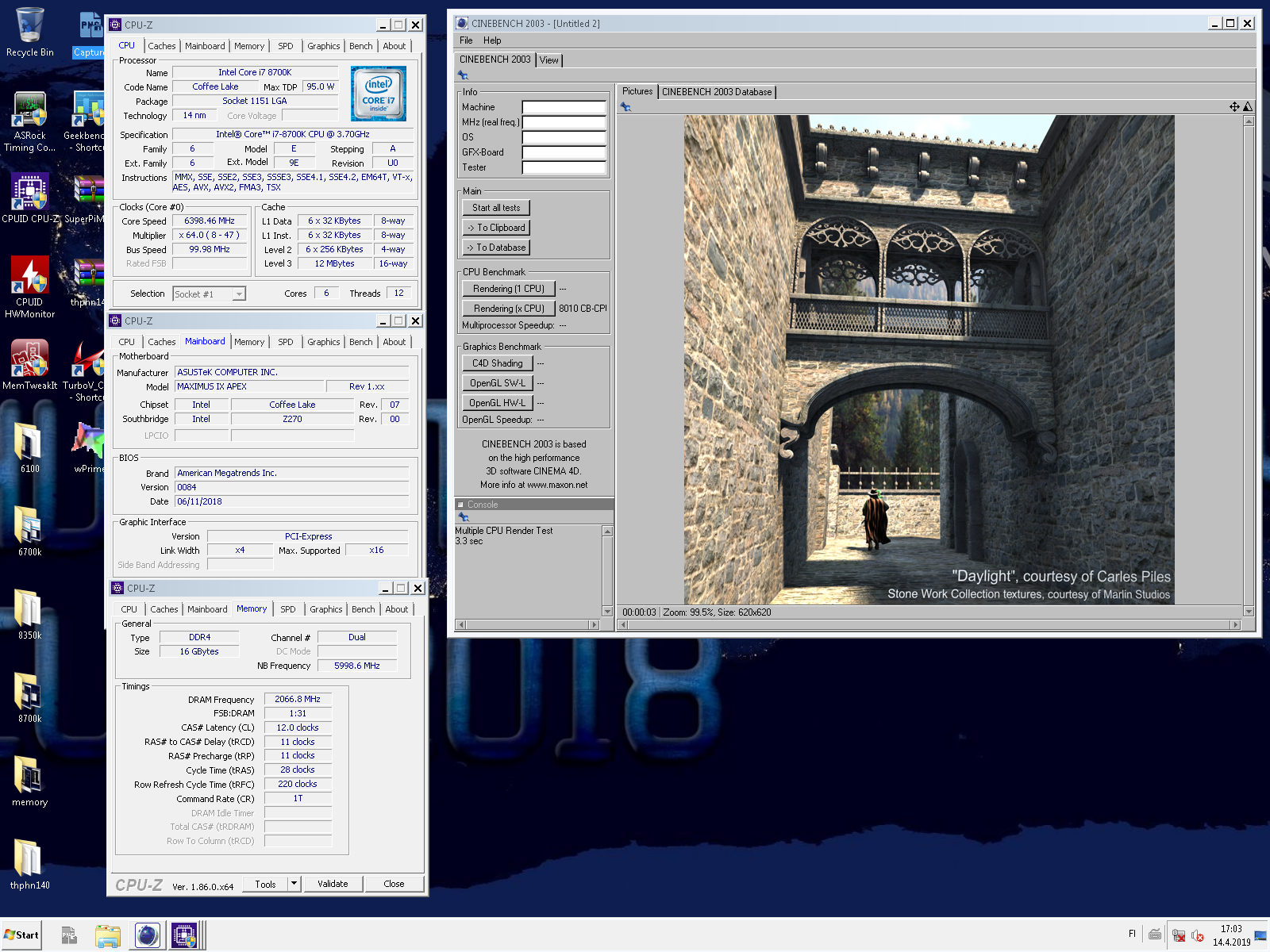Select SPD tab in the Mainboard CPU-Z window
This screenshot has width=1270, height=952.
pos(286,342)
